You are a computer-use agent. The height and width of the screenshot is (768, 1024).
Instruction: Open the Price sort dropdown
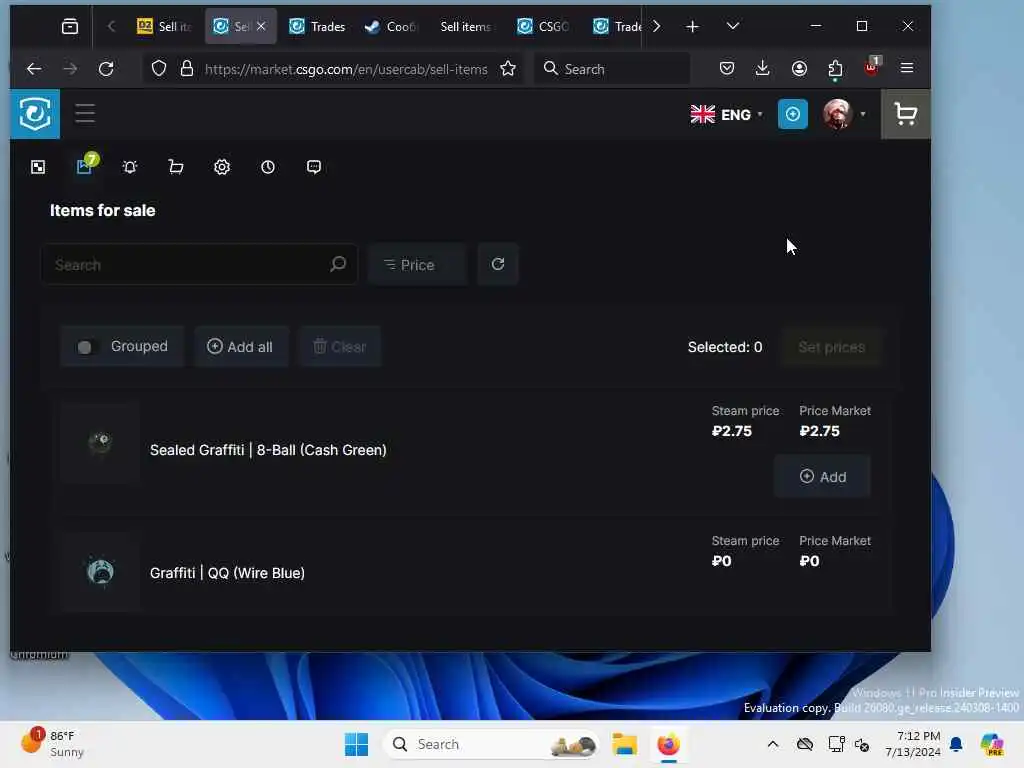tap(417, 264)
